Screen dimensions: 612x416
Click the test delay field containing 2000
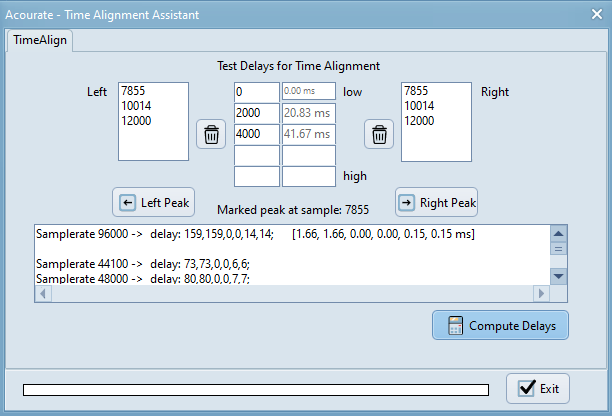(x=256, y=113)
